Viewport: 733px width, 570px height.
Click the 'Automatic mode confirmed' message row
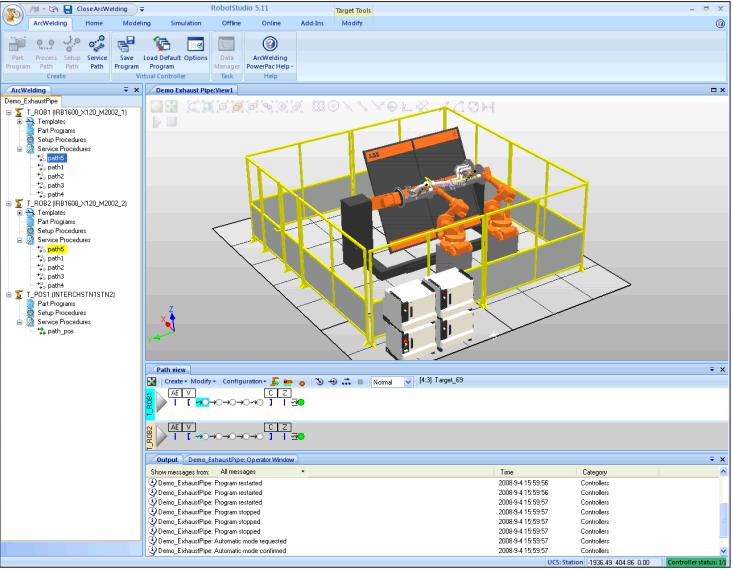tap(433, 551)
